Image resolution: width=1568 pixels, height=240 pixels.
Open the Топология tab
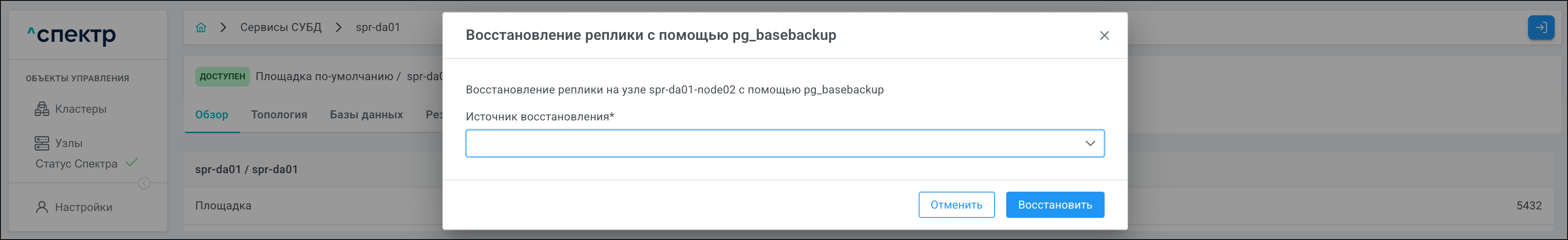point(279,115)
